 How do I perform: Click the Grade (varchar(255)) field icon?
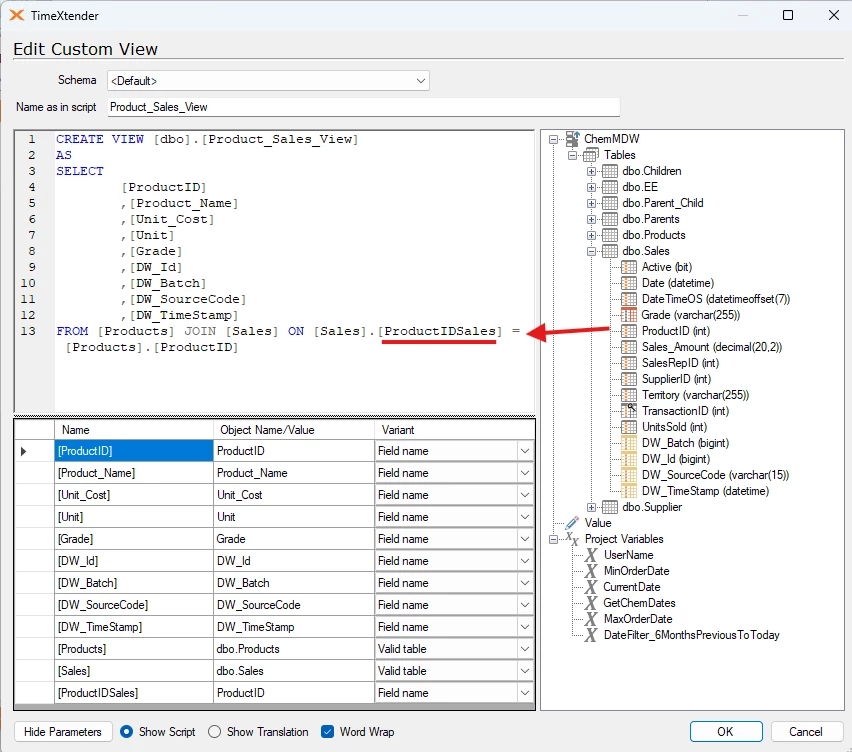[x=629, y=315]
